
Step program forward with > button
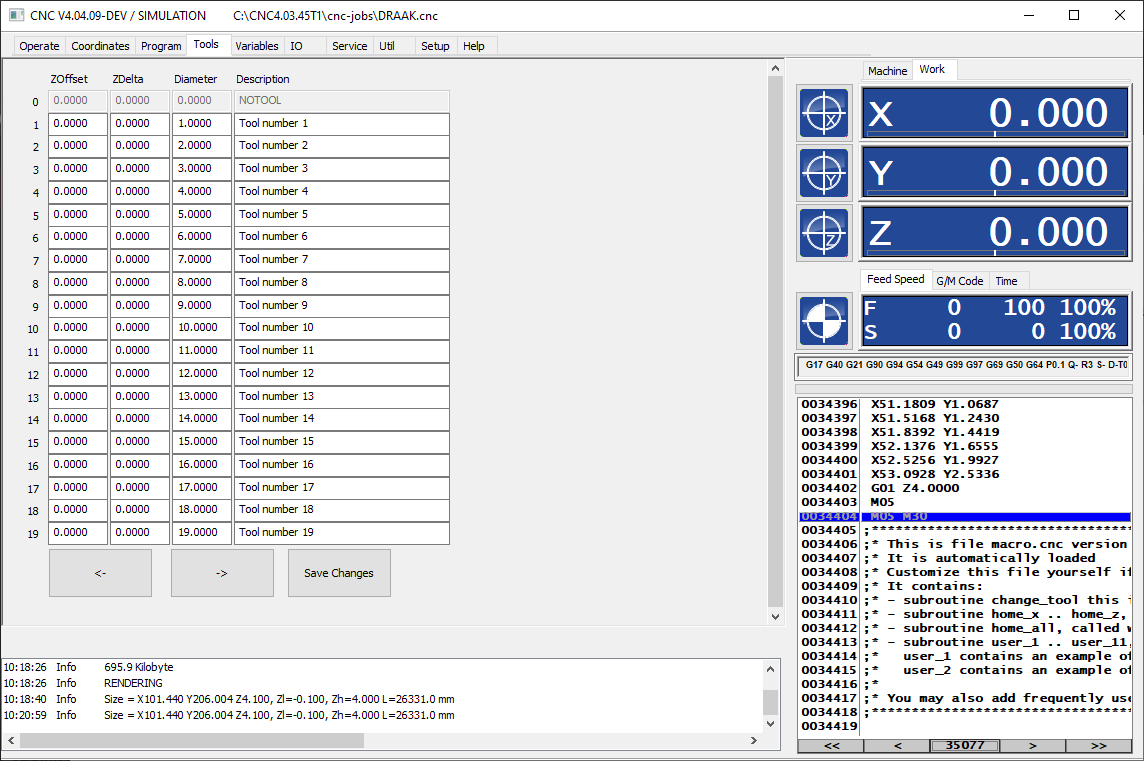pos(1032,746)
